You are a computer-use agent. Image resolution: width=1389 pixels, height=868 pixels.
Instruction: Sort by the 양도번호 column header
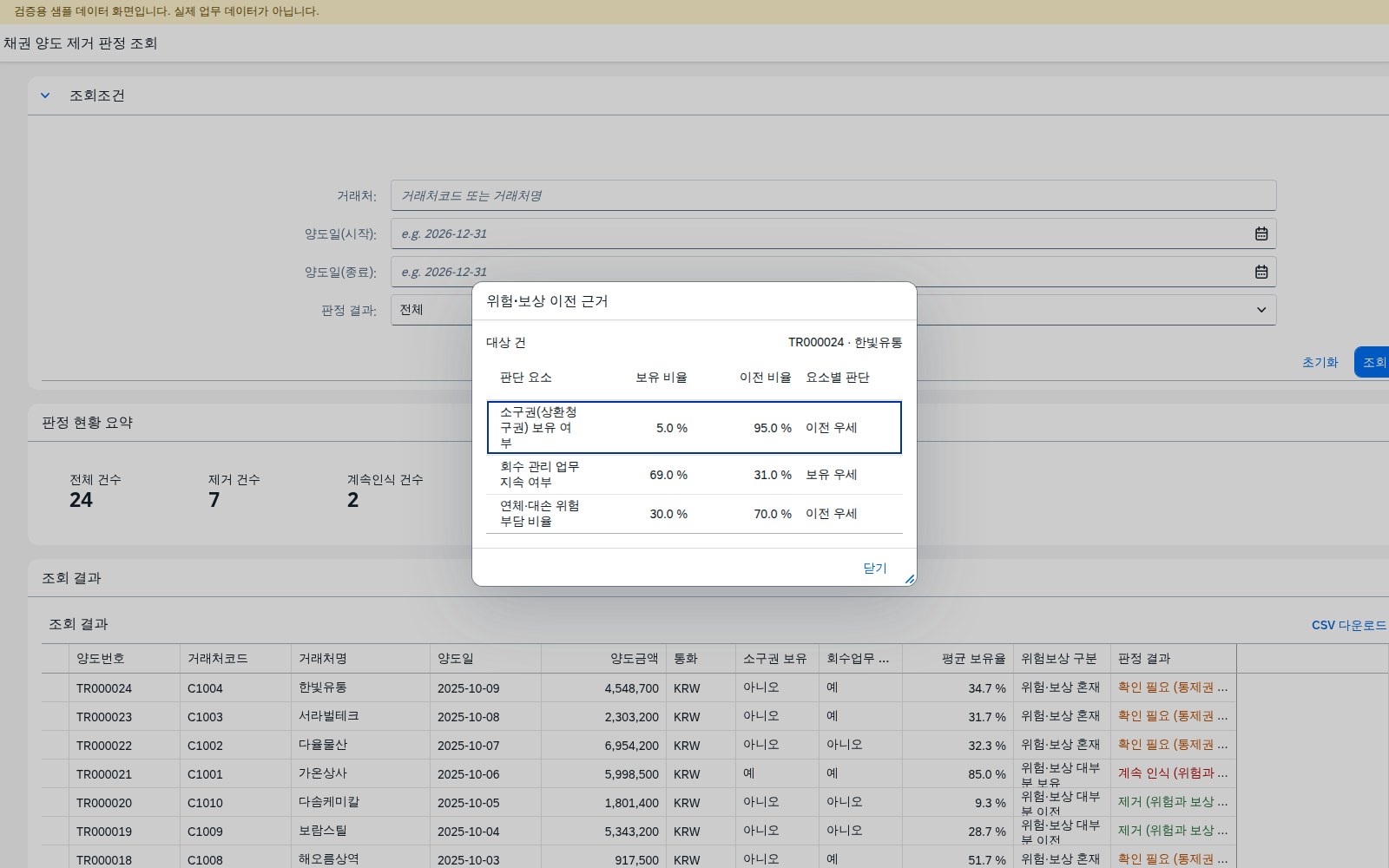click(124, 659)
